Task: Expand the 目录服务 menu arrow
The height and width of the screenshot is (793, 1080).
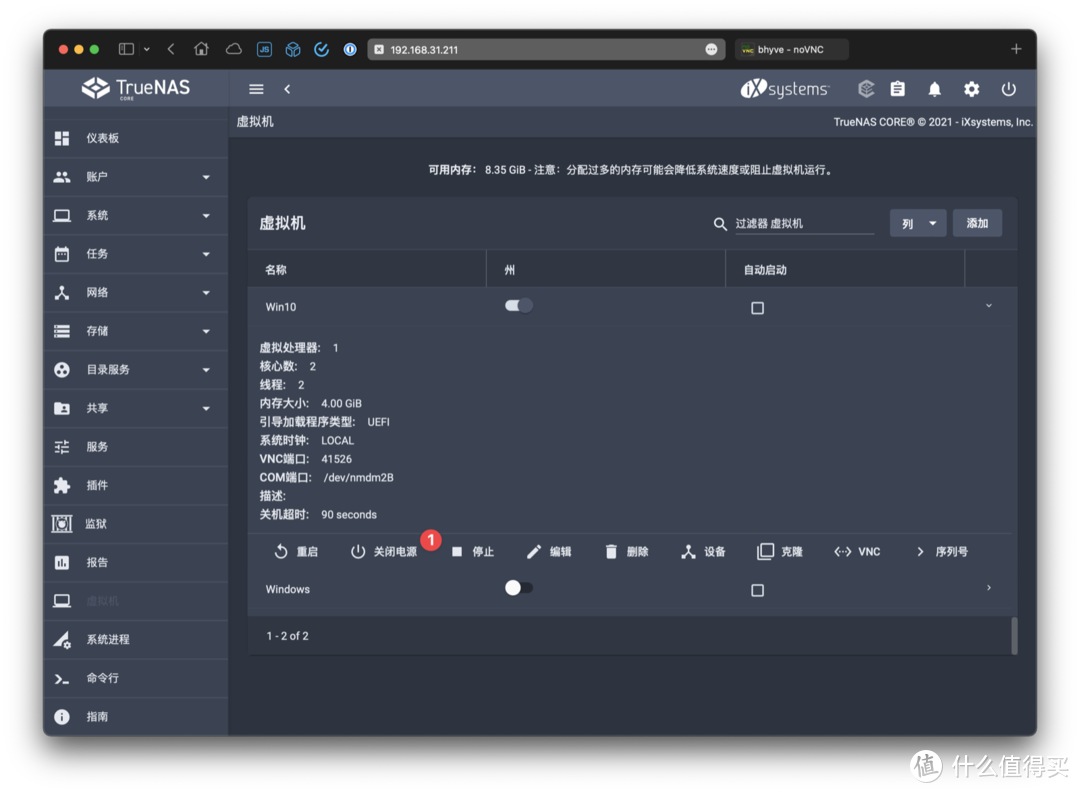Action: pyautogui.click(x=206, y=371)
